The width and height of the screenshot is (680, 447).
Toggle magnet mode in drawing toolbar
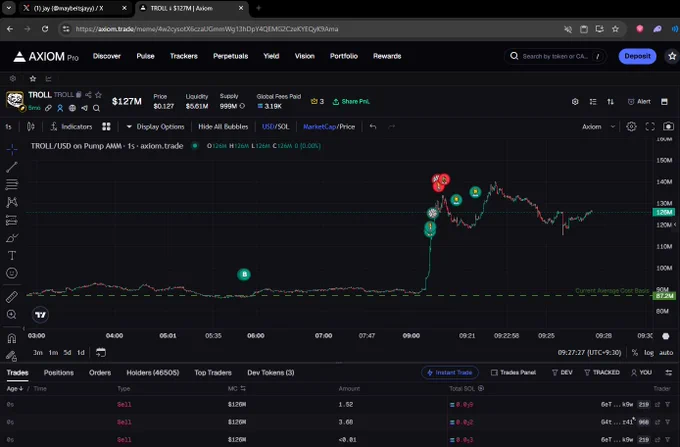point(12,338)
